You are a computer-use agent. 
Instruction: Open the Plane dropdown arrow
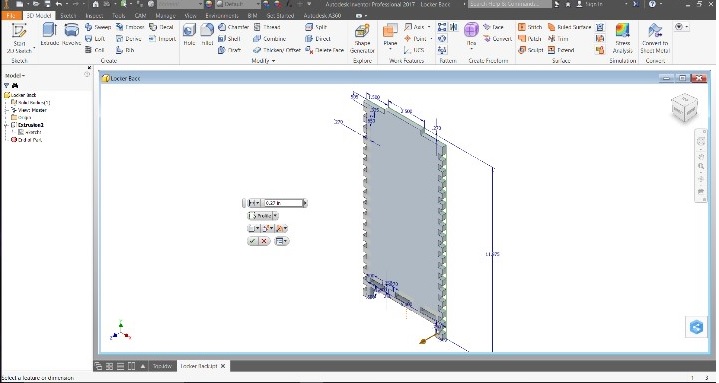(390, 48)
